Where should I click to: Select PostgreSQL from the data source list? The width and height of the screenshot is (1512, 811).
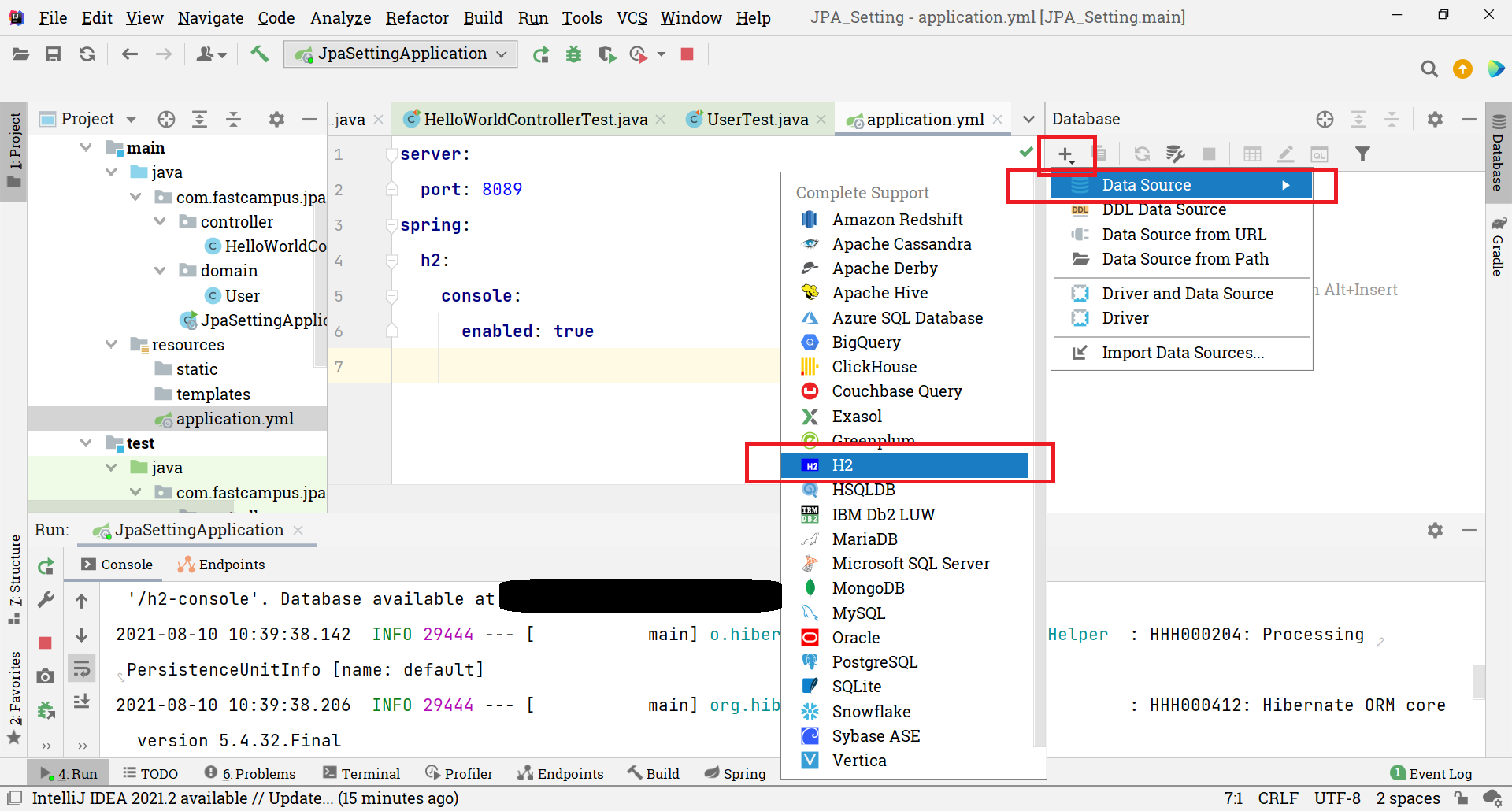coord(904,662)
